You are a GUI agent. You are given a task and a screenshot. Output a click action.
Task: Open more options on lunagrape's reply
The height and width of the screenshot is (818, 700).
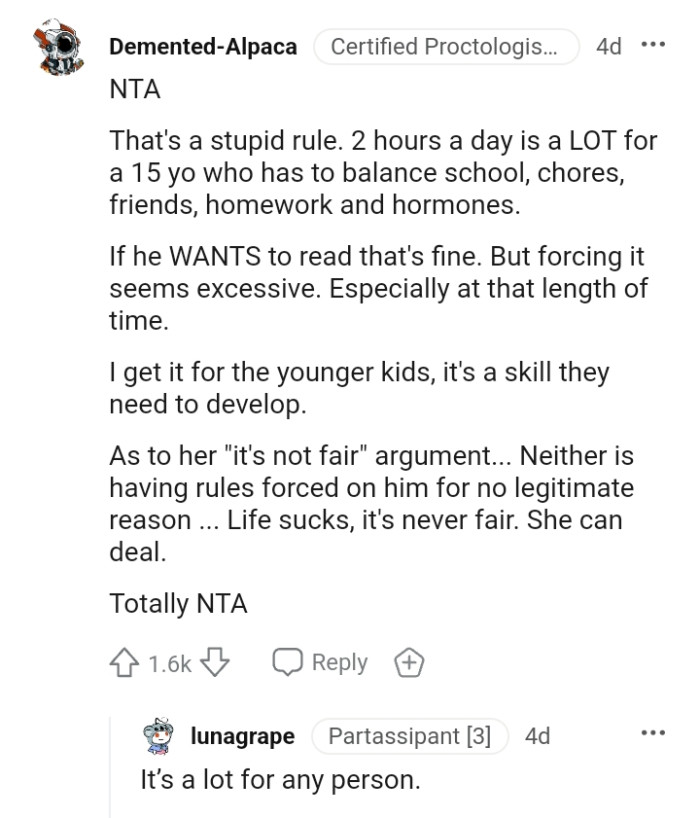point(652,735)
